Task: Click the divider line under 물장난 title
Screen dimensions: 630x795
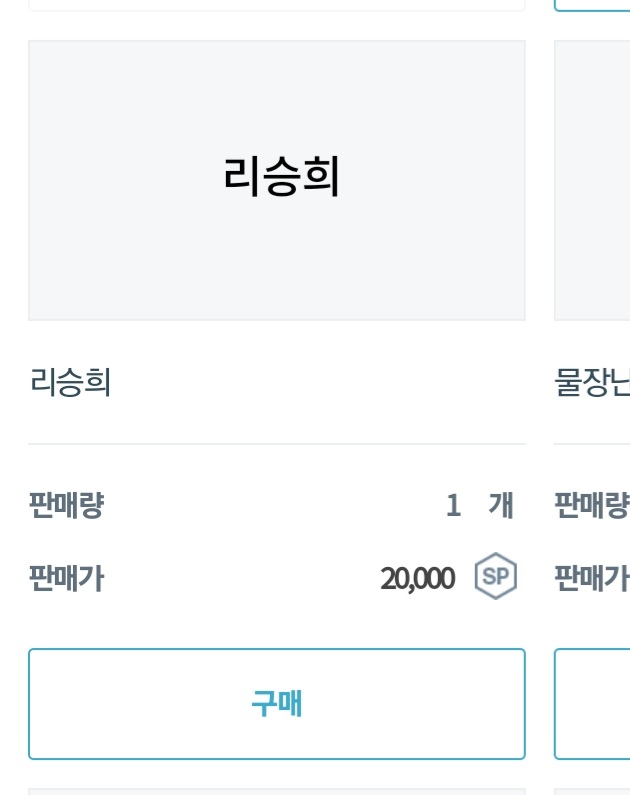Action: point(592,443)
